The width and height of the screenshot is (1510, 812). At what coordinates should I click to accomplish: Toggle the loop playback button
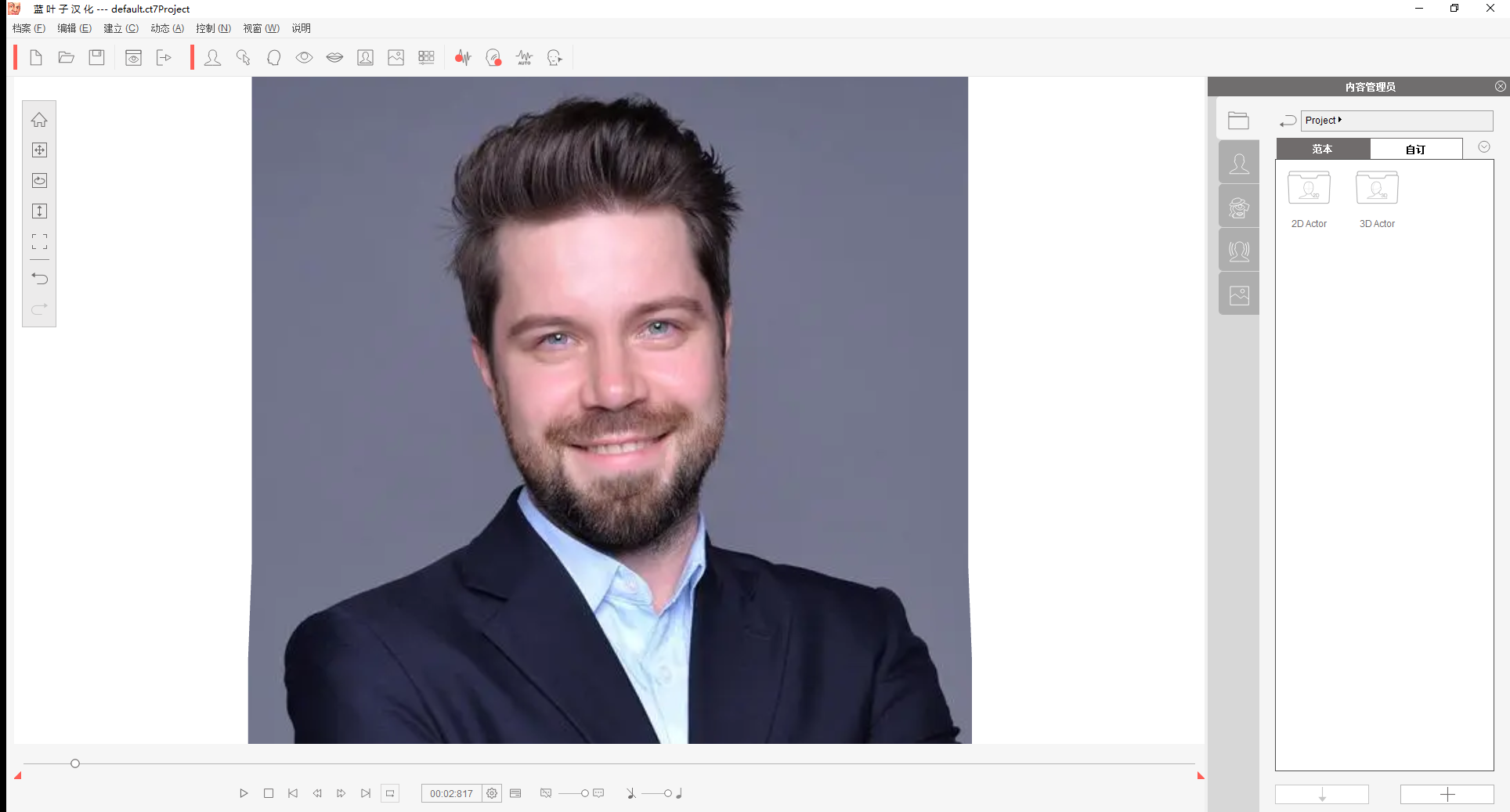coord(390,793)
